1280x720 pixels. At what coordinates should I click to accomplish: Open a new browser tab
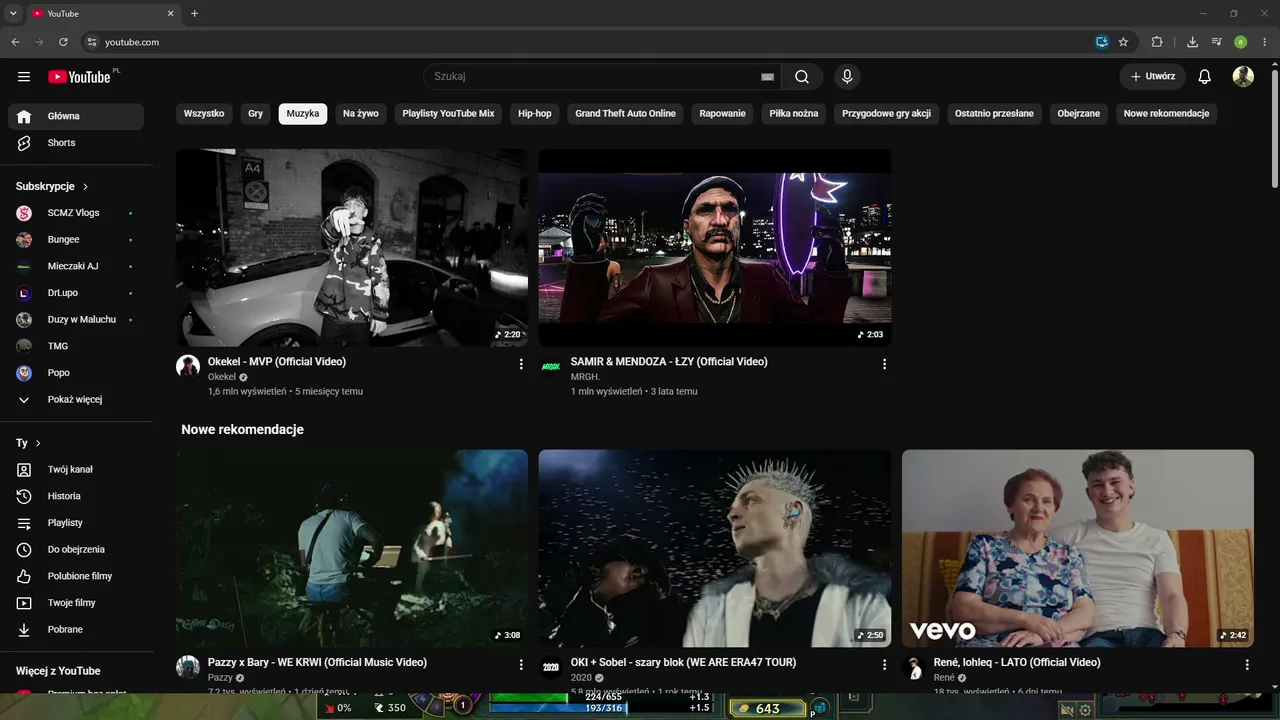pos(194,14)
